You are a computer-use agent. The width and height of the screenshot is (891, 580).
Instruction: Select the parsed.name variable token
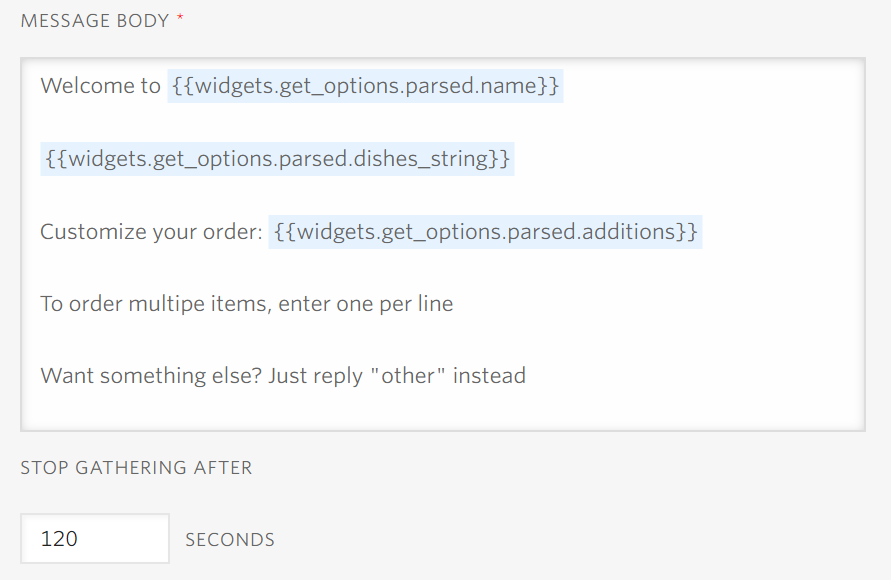(x=365, y=87)
